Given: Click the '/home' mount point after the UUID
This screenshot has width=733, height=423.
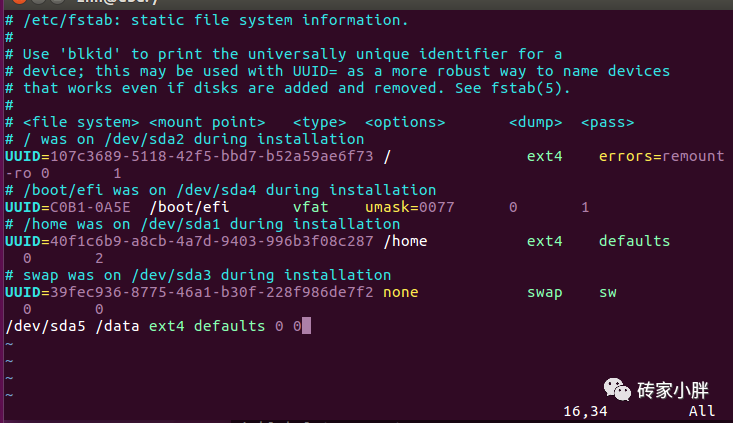Looking at the screenshot, I should [405, 241].
